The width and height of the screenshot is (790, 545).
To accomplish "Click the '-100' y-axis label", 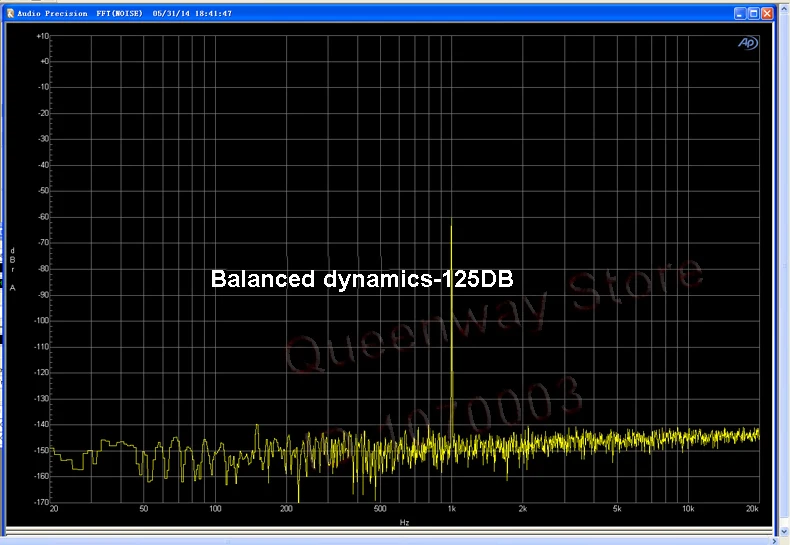I will [42, 320].
